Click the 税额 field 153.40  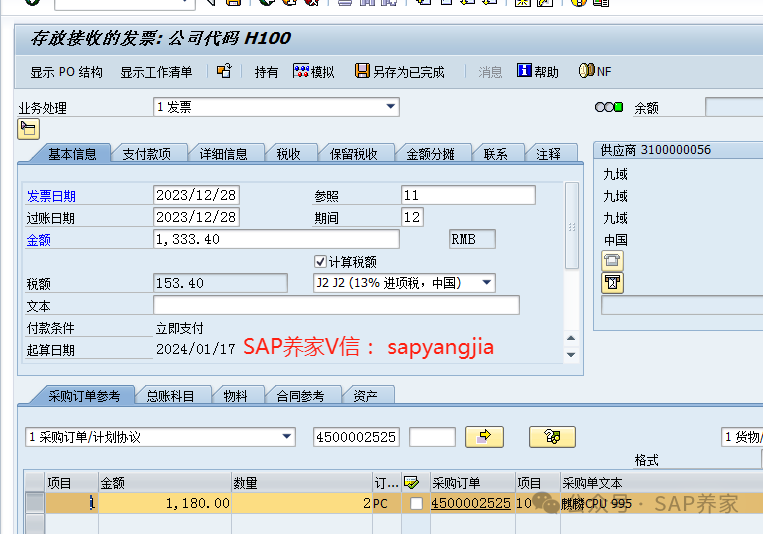click(x=220, y=283)
